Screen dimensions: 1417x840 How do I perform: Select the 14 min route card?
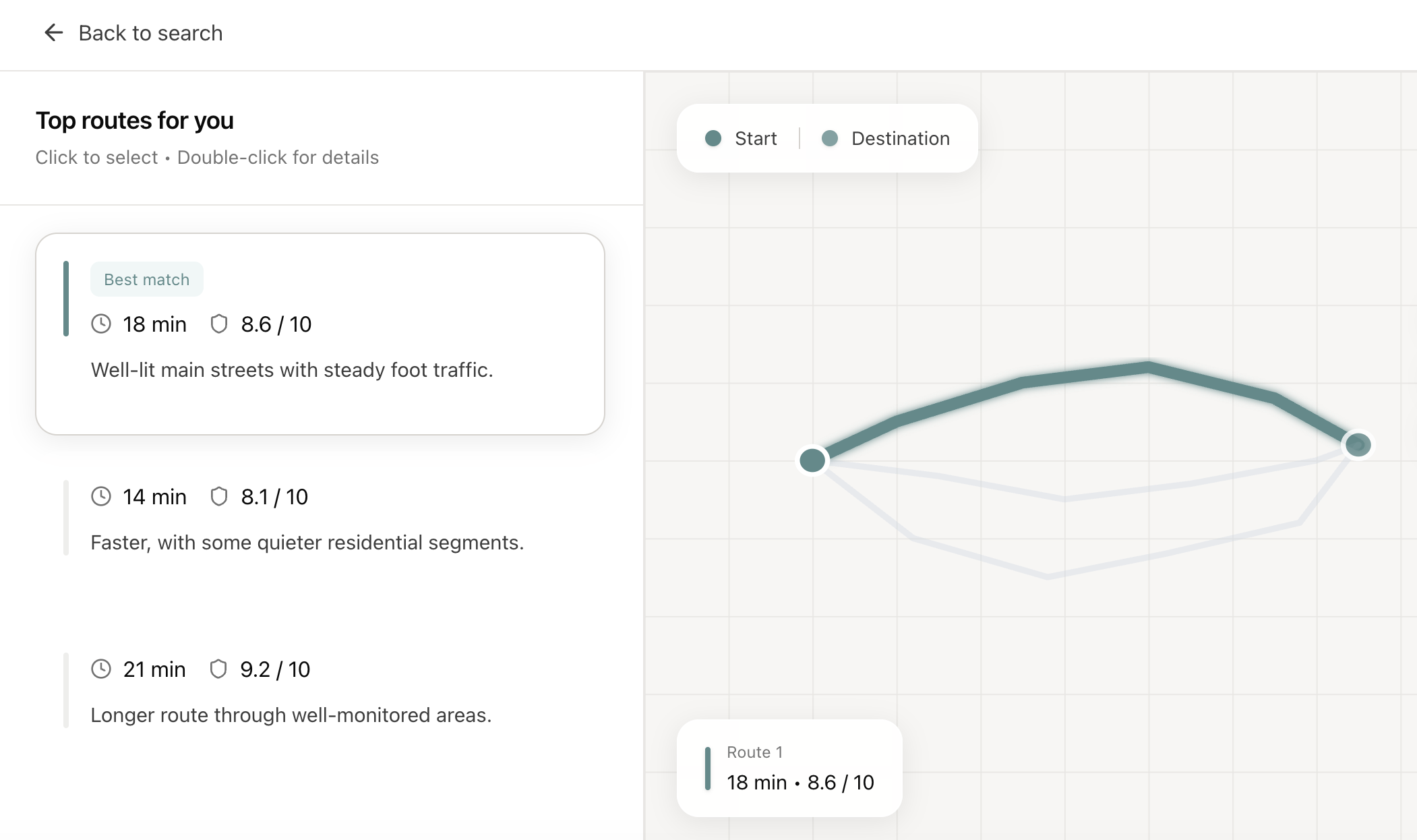(320, 518)
